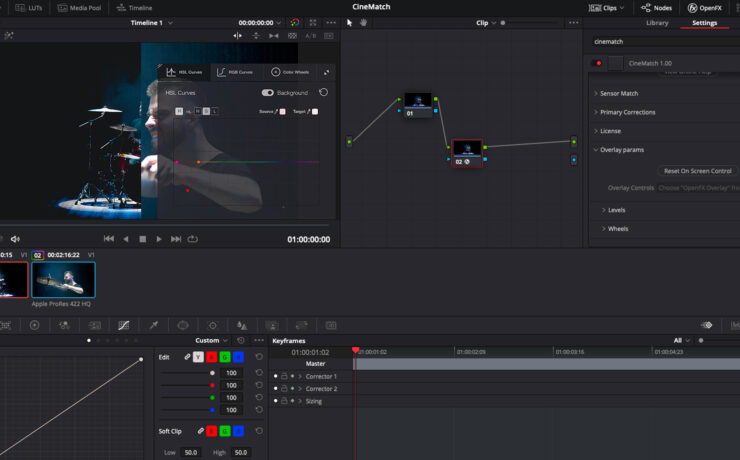
Task: Toggle the Background switch in HSL Curves
Action: click(x=268, y=92)
